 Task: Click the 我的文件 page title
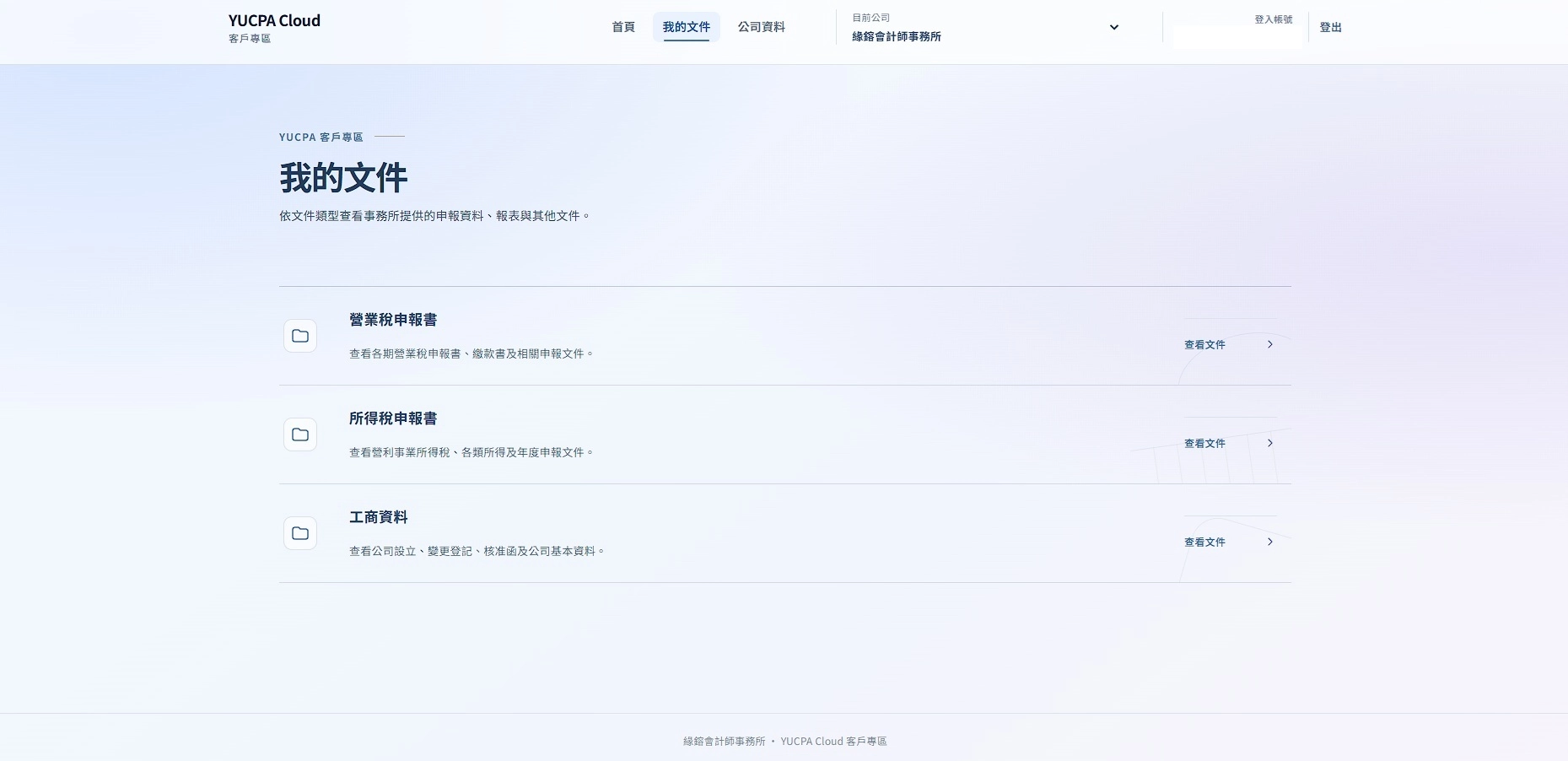(343, 178)
